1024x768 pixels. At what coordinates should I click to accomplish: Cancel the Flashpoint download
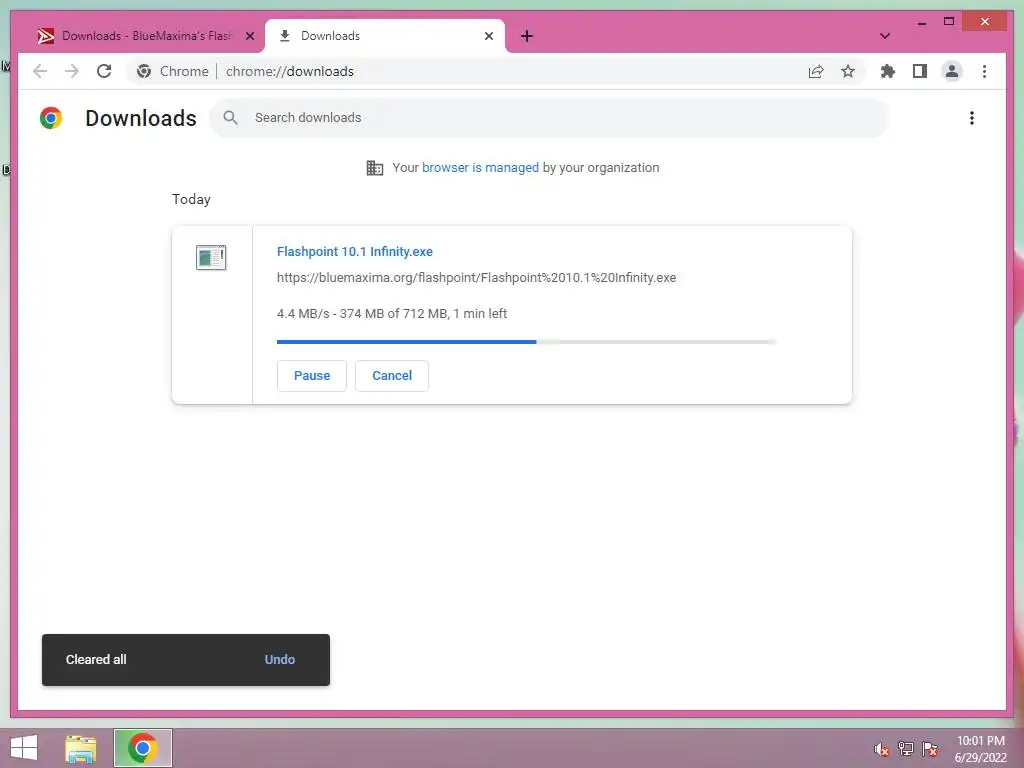point(392,376)
